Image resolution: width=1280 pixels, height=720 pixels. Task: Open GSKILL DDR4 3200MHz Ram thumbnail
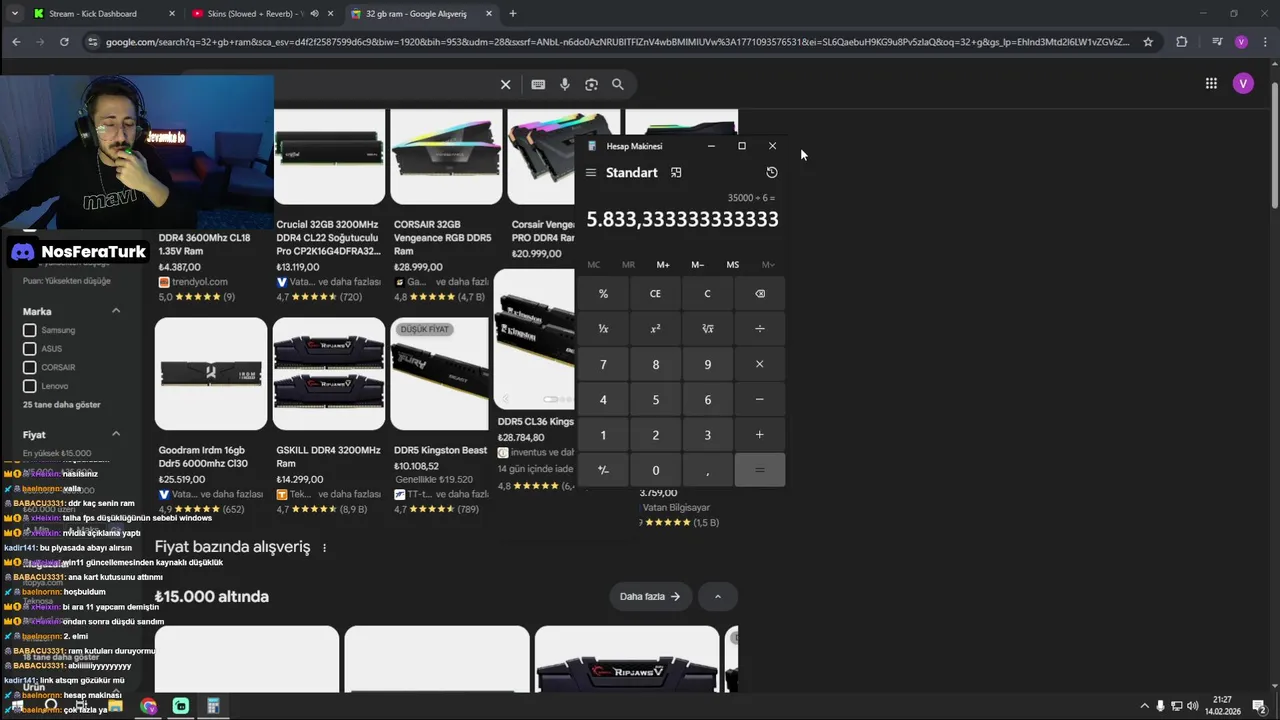click(x=329, y=374)
